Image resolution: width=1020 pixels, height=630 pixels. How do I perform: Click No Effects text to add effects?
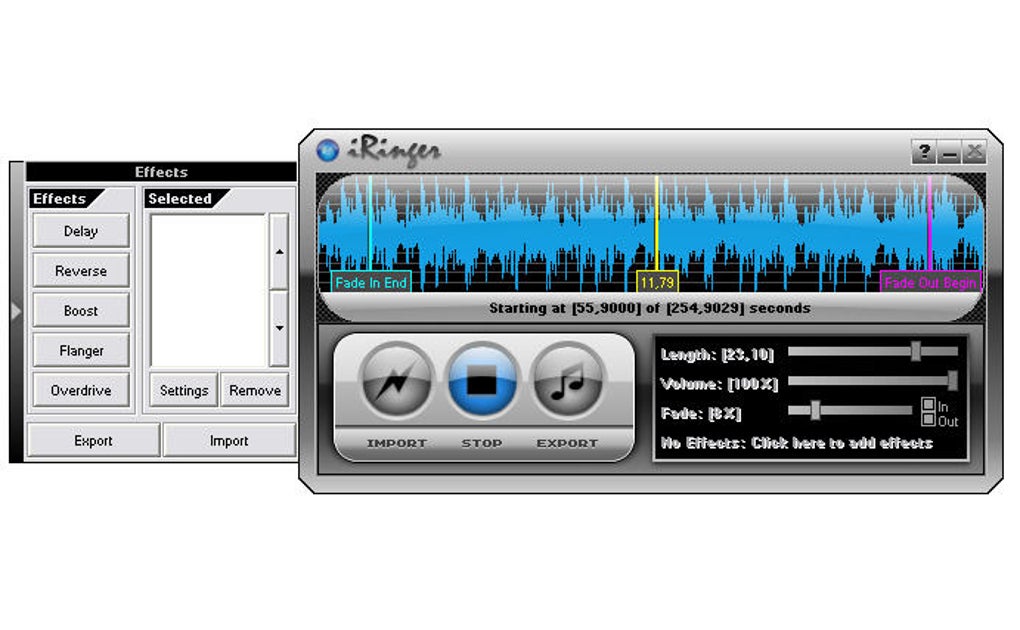pos(797,443)
